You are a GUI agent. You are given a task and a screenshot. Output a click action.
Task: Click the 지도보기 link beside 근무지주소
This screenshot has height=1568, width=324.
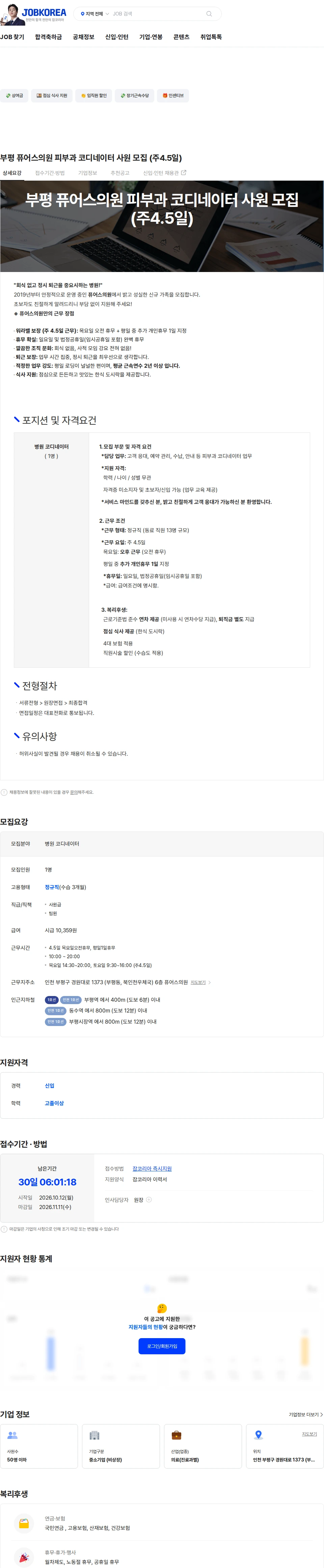pos(198,983)
